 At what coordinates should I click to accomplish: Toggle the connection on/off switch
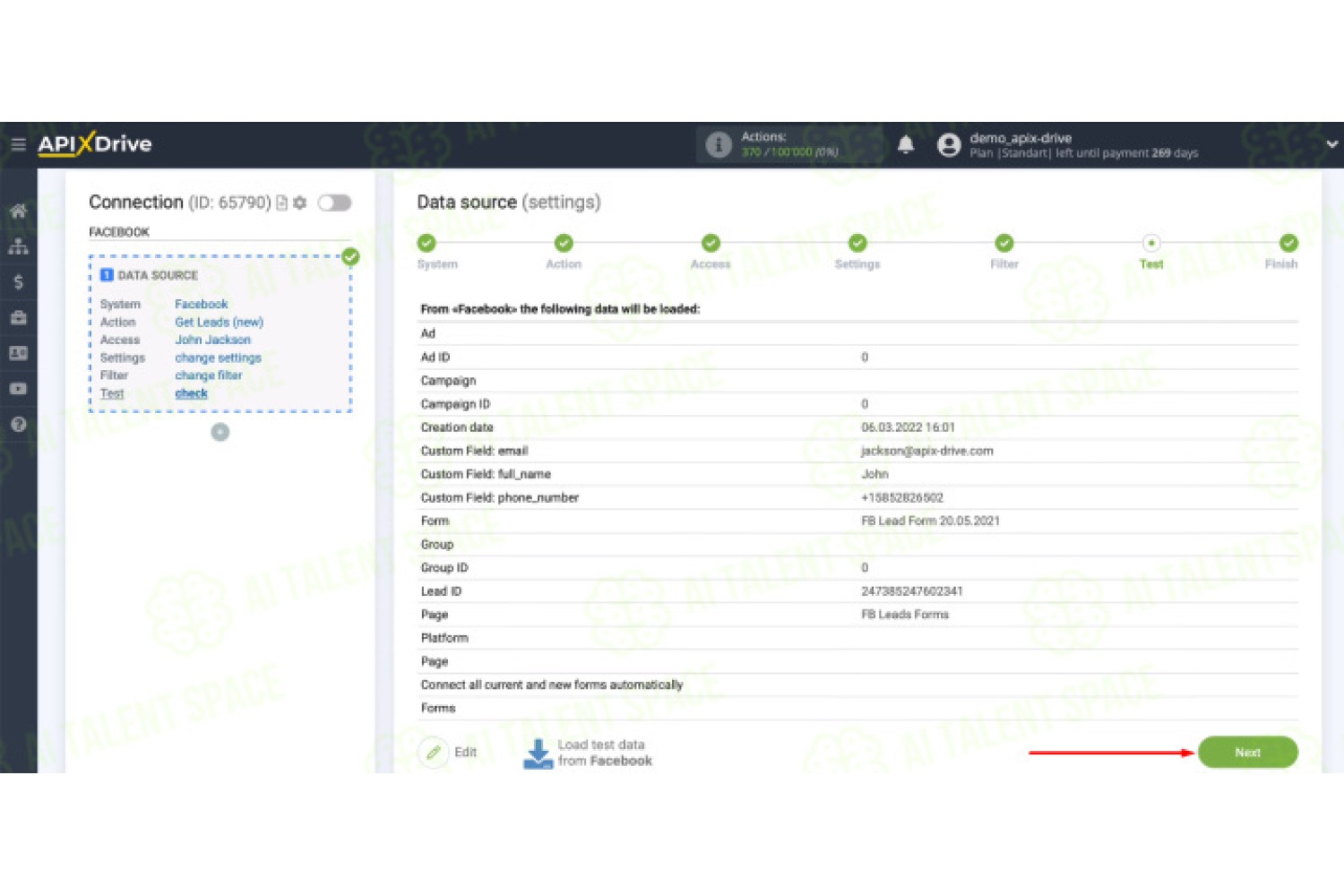click(x=334, y=202)
